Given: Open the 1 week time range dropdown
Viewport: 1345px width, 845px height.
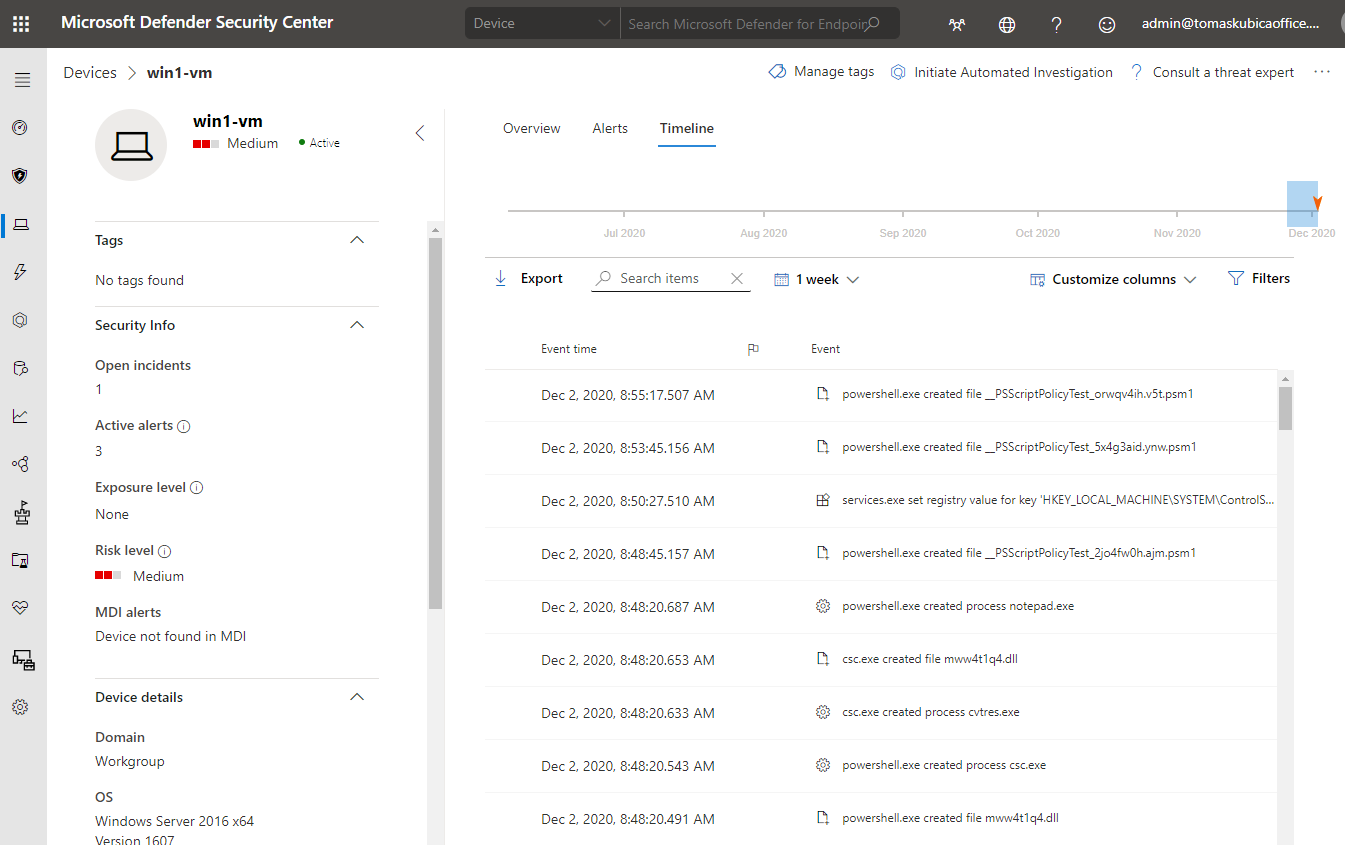Looking at the screenshot, I should point(817,280).
